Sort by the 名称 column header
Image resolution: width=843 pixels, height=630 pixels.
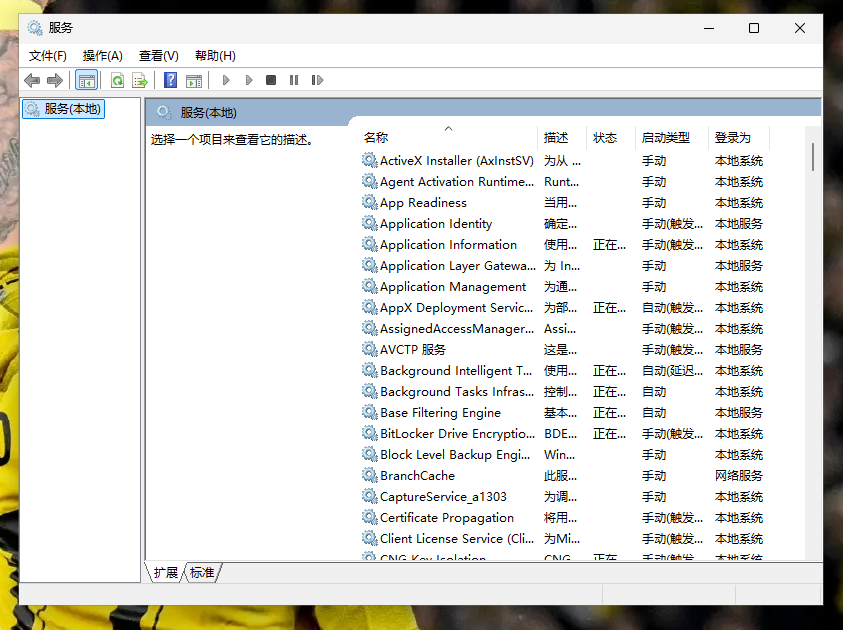coord(449,138)
